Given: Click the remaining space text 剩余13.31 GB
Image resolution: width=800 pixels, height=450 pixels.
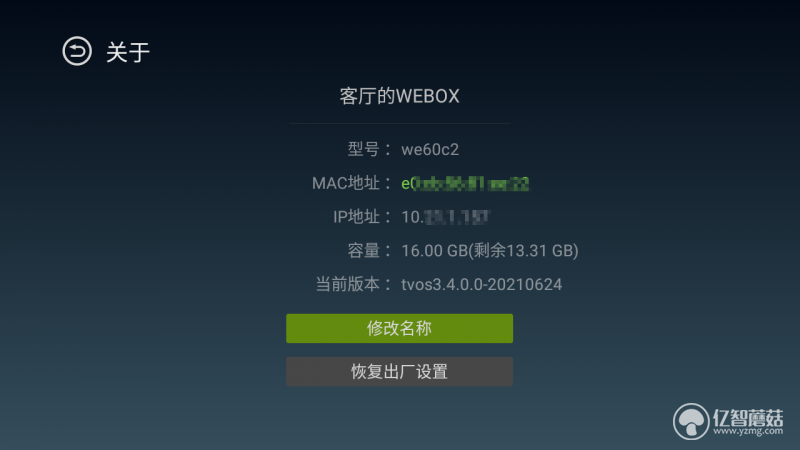Looking at the screenshot, I should [x=523, y=251].
